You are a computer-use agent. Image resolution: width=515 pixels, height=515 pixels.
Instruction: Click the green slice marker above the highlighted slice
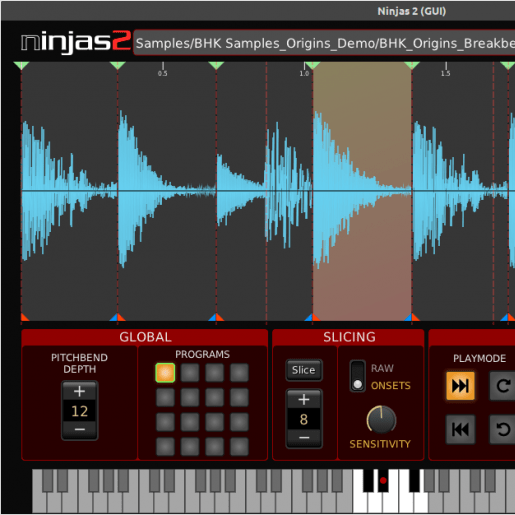pyautogui.click(x=312, y=65)
